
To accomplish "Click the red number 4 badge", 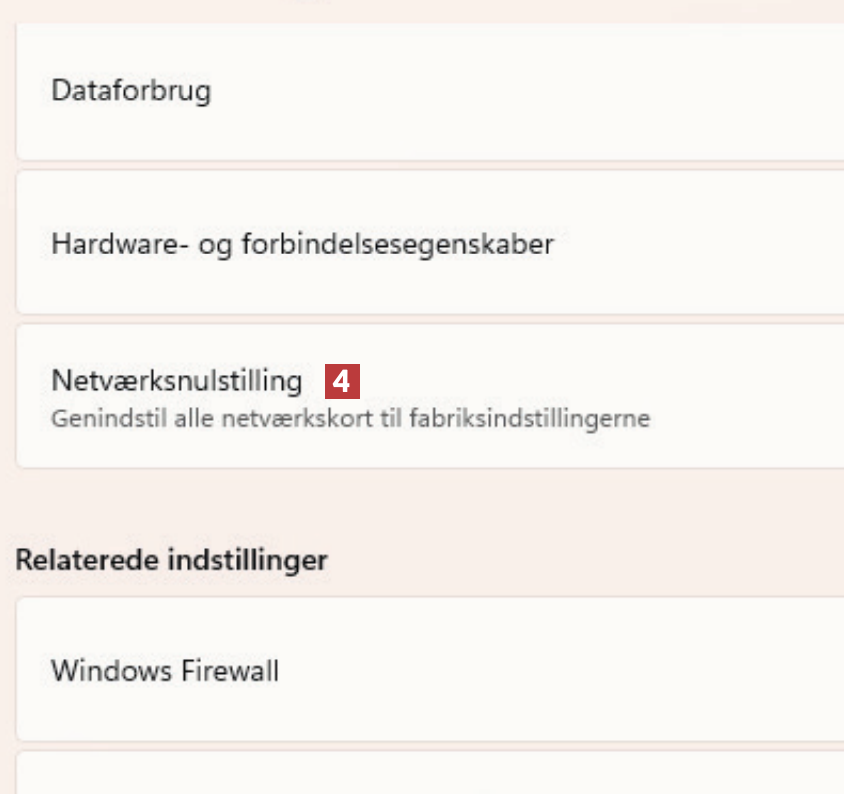I will [342, 381].
